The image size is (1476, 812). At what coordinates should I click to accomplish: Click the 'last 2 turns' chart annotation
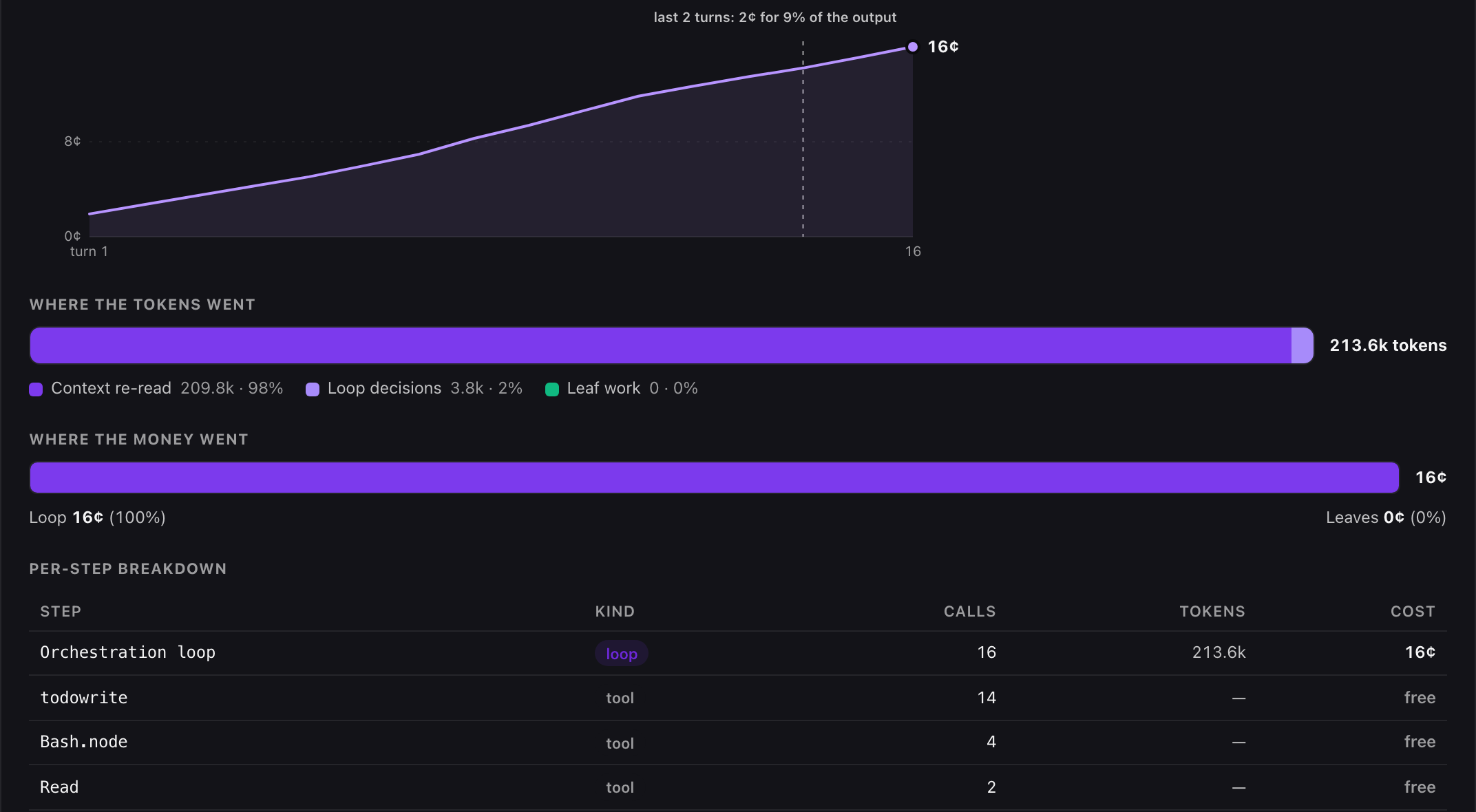[774, 17]
